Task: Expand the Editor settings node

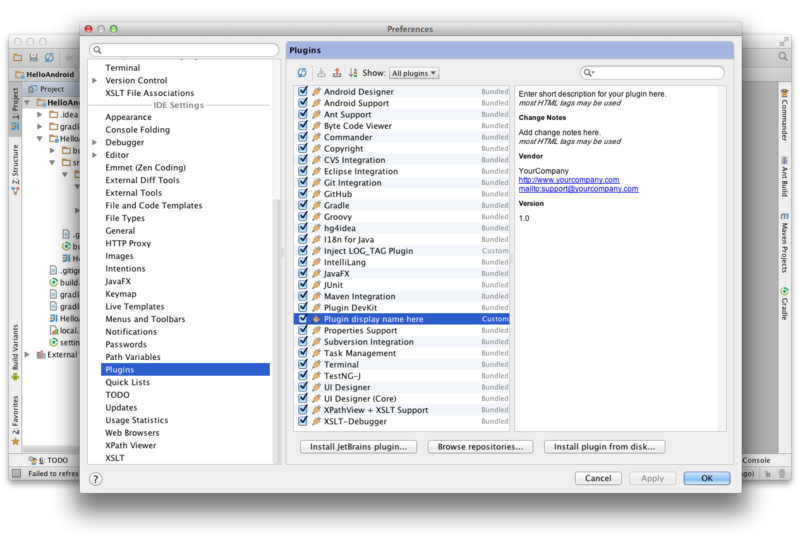Action: (x=94, y=155)
